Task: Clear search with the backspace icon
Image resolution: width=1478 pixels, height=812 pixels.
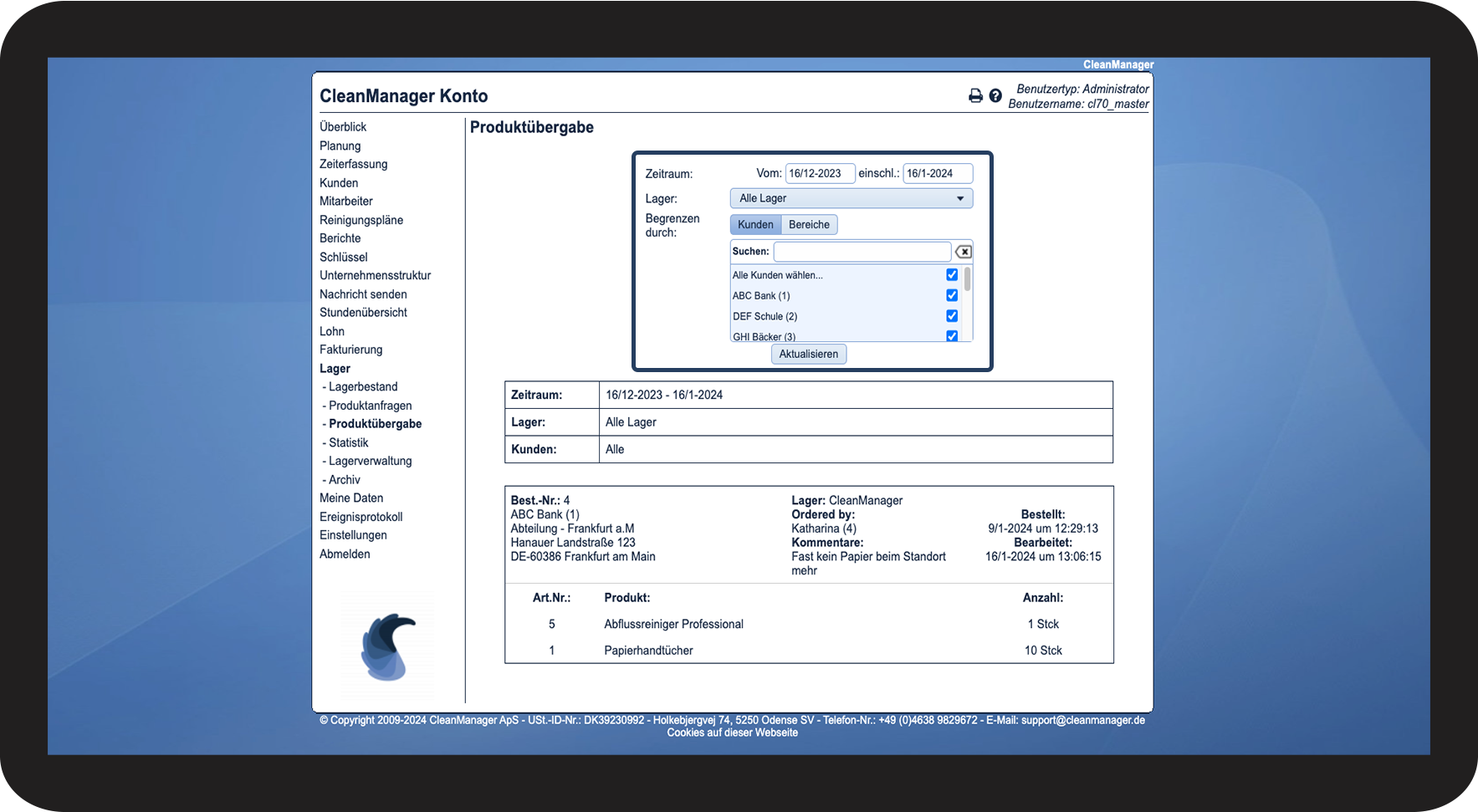Action: (x=964, y=252)
